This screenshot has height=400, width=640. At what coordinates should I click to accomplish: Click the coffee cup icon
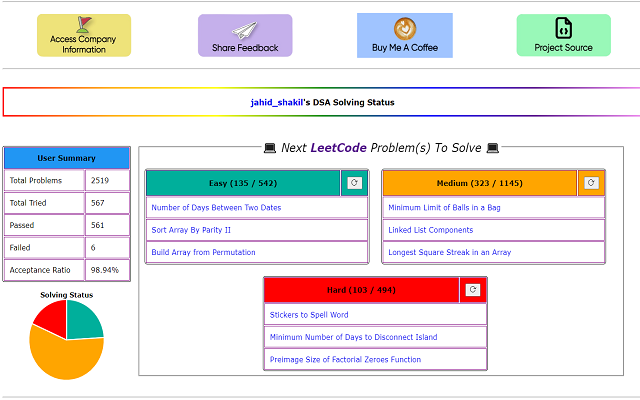pyautogui.click(x=405, y=29)
